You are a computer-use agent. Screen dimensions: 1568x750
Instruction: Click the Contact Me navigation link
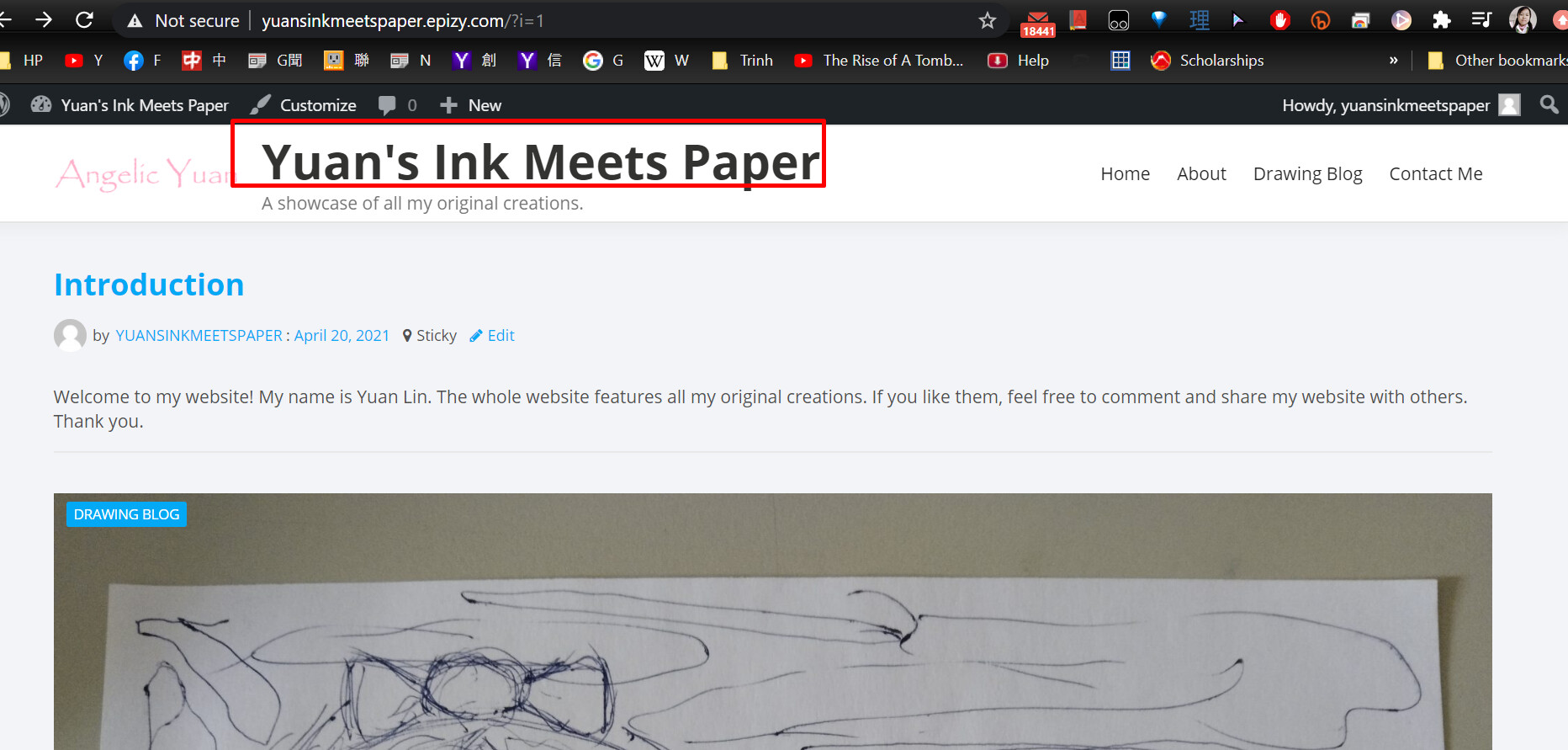tap(1435, 173)
